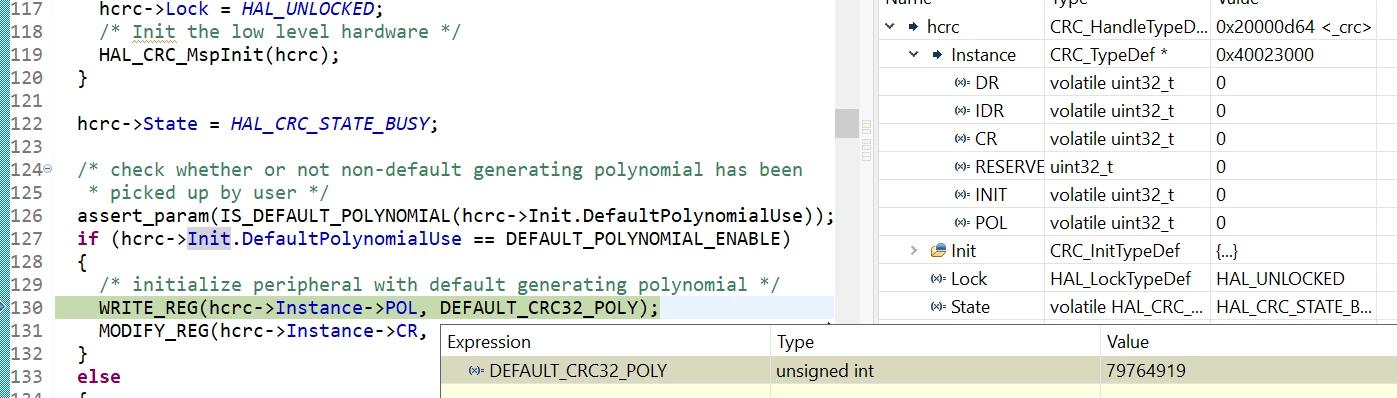Click the variable icon next to IDR
This screenshot has width=1397, height=398.
[x=962, y=111]
